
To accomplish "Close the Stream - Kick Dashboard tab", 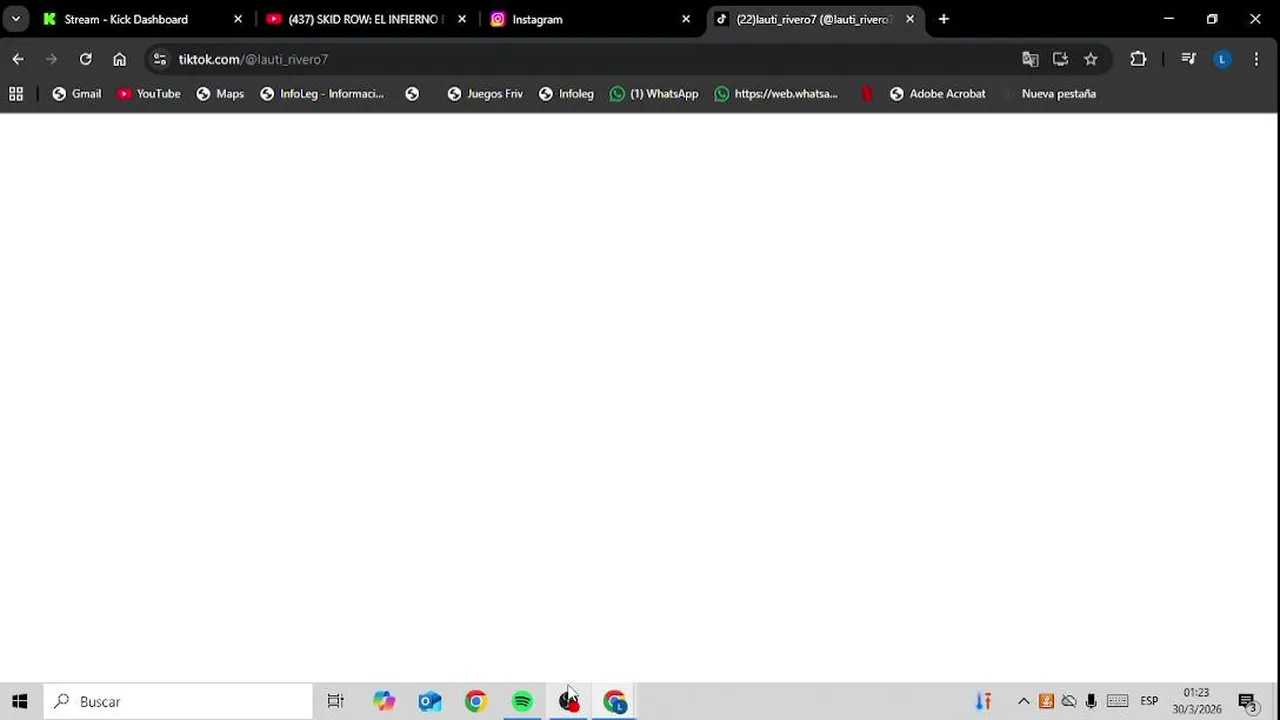I will (x=238, y=19).
